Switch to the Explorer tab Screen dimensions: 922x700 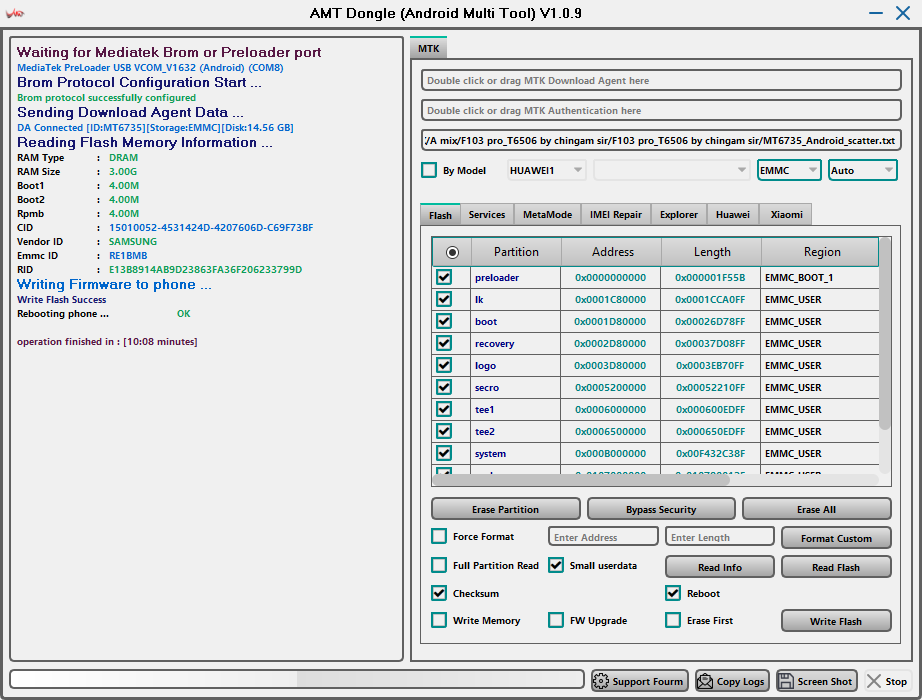[679, 215]
